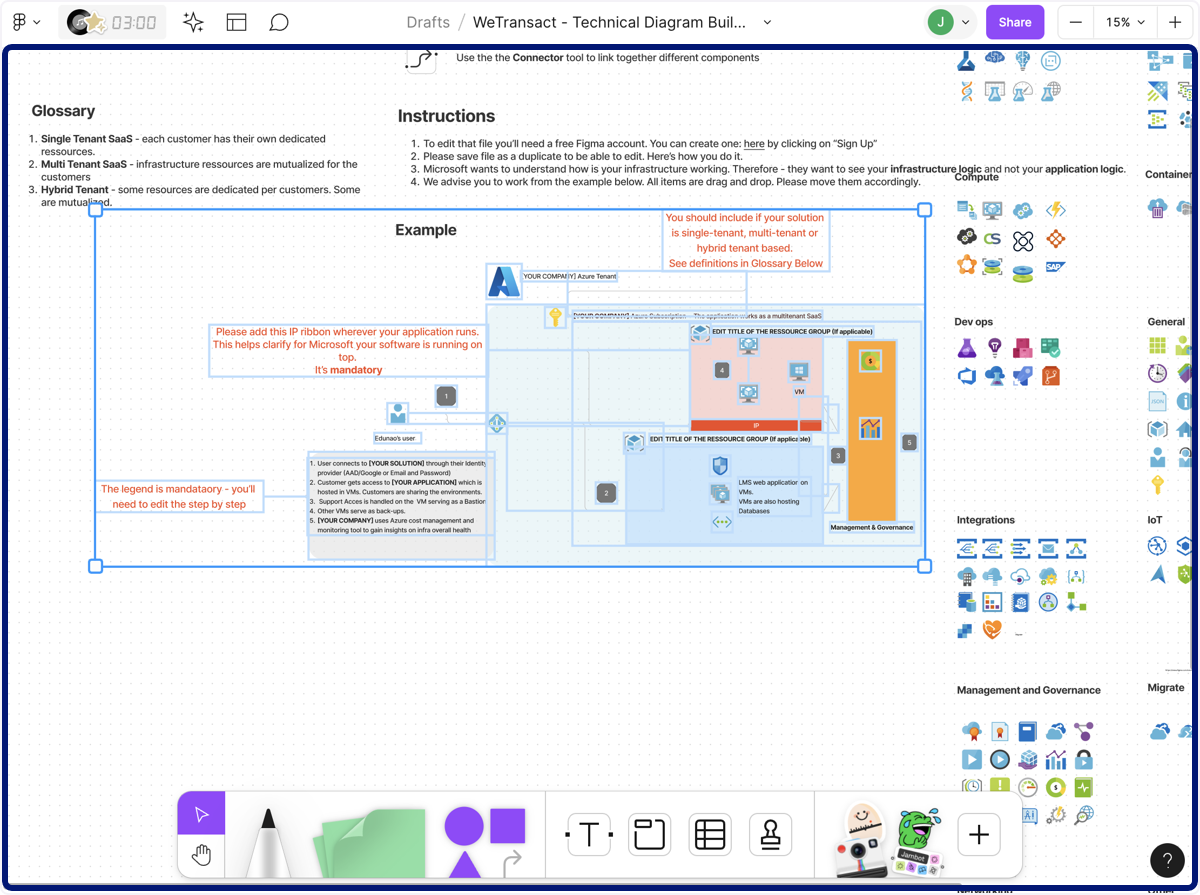Select the envelope icon in Integrations
1200x895 pixels.
tap(1048, 548)
